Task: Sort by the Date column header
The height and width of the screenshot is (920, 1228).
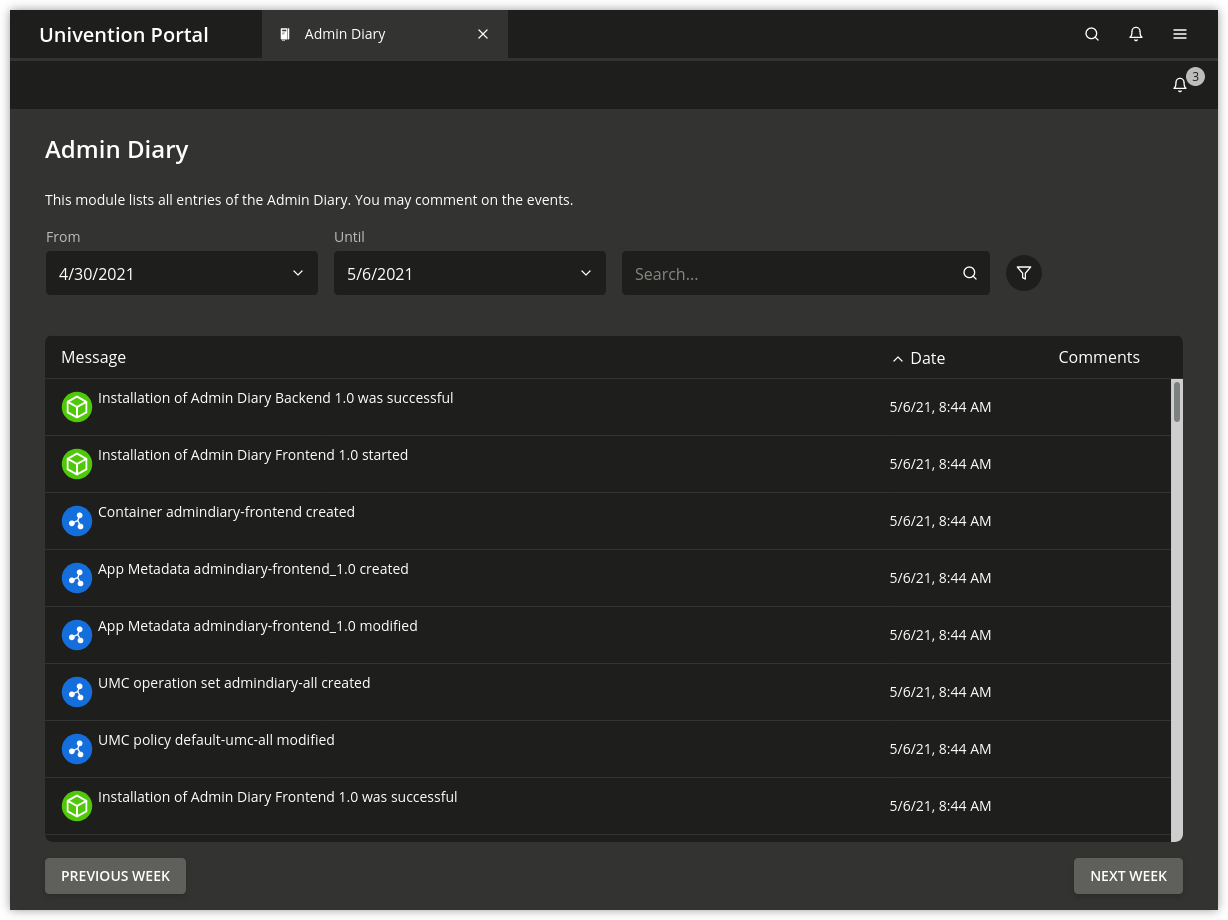Action: [x=927, y=358]
